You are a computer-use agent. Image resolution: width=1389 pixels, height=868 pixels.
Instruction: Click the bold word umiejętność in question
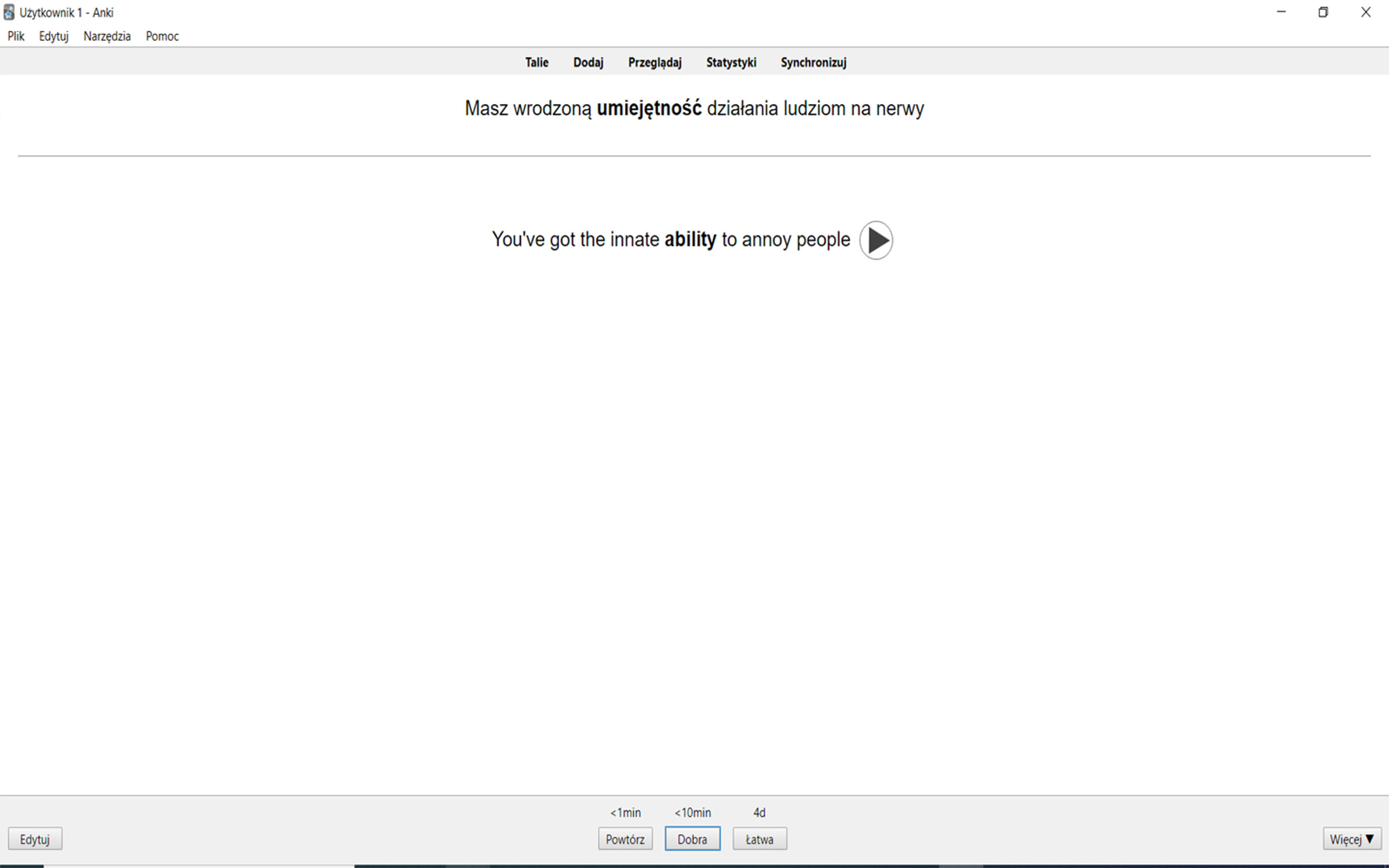point(649,109)
